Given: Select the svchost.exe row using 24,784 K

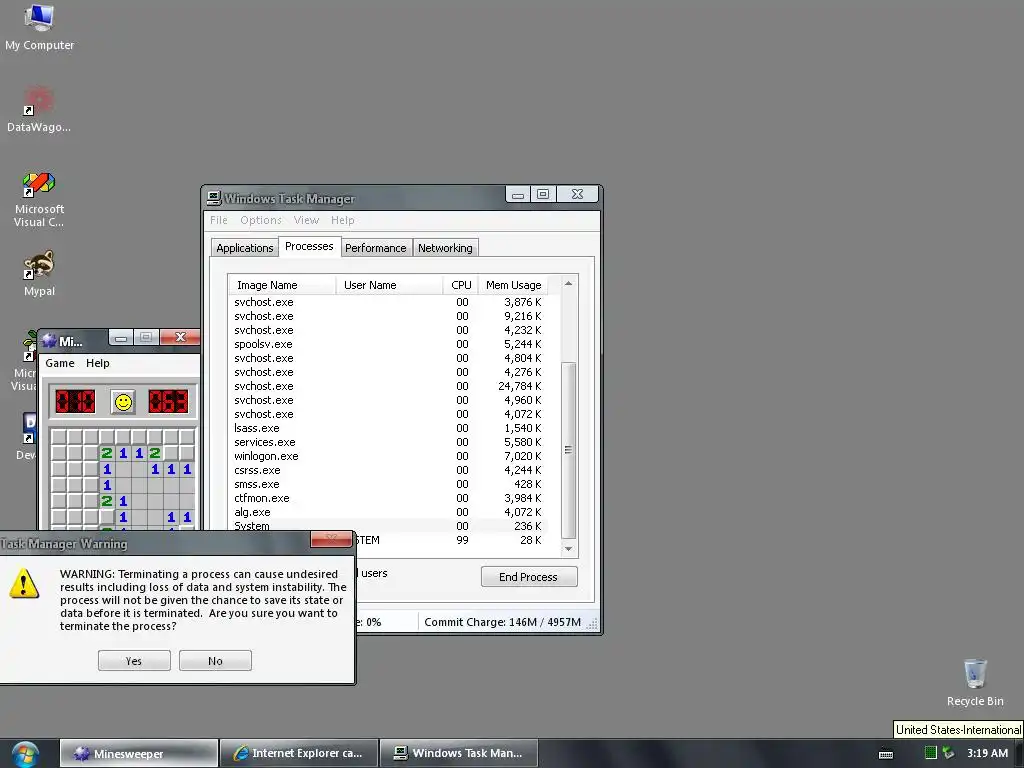Looking at the screenshot, I should coord(388,386).
